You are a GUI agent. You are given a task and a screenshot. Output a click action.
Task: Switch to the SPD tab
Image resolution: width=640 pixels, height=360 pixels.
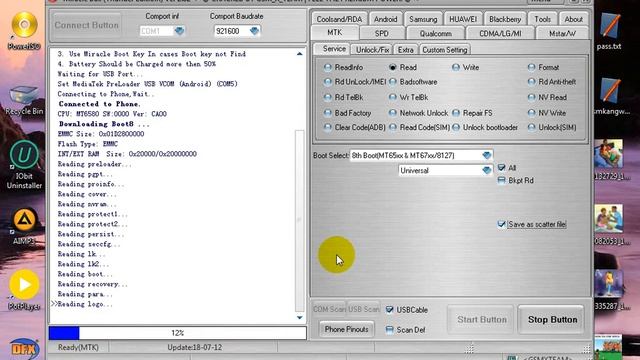coord(382,33)
